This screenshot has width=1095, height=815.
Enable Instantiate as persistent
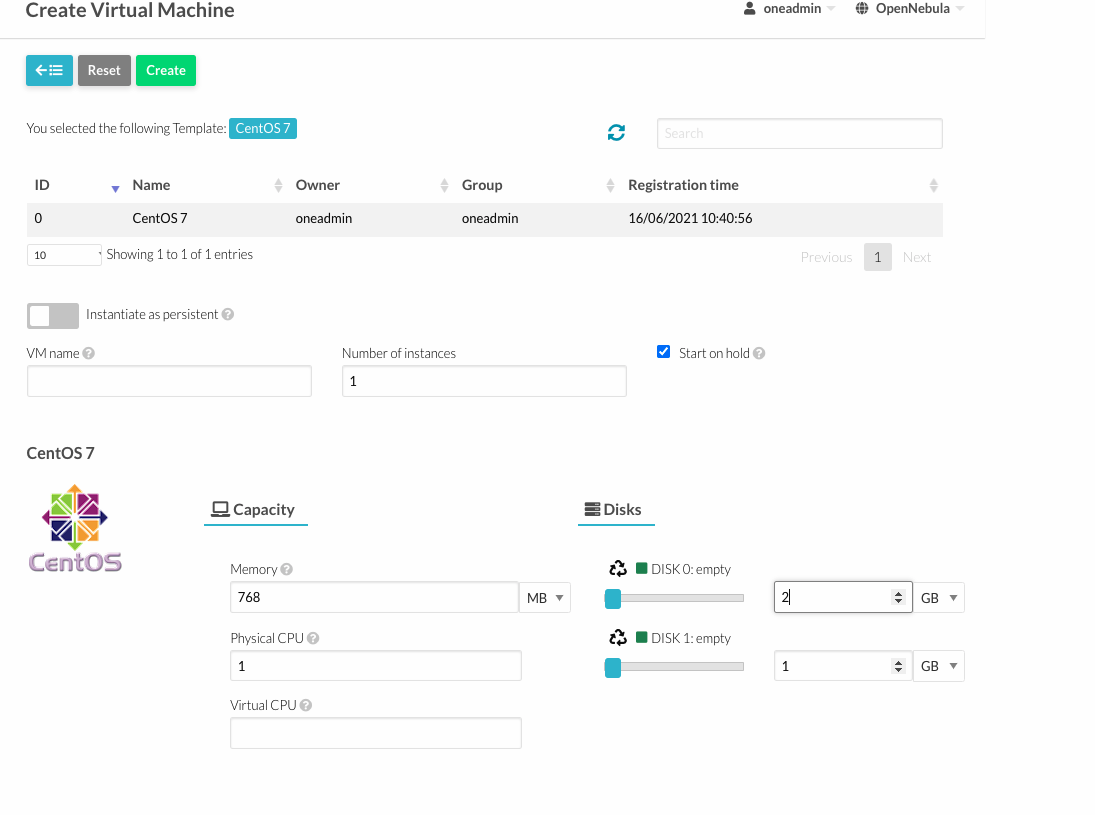(52, 315)
